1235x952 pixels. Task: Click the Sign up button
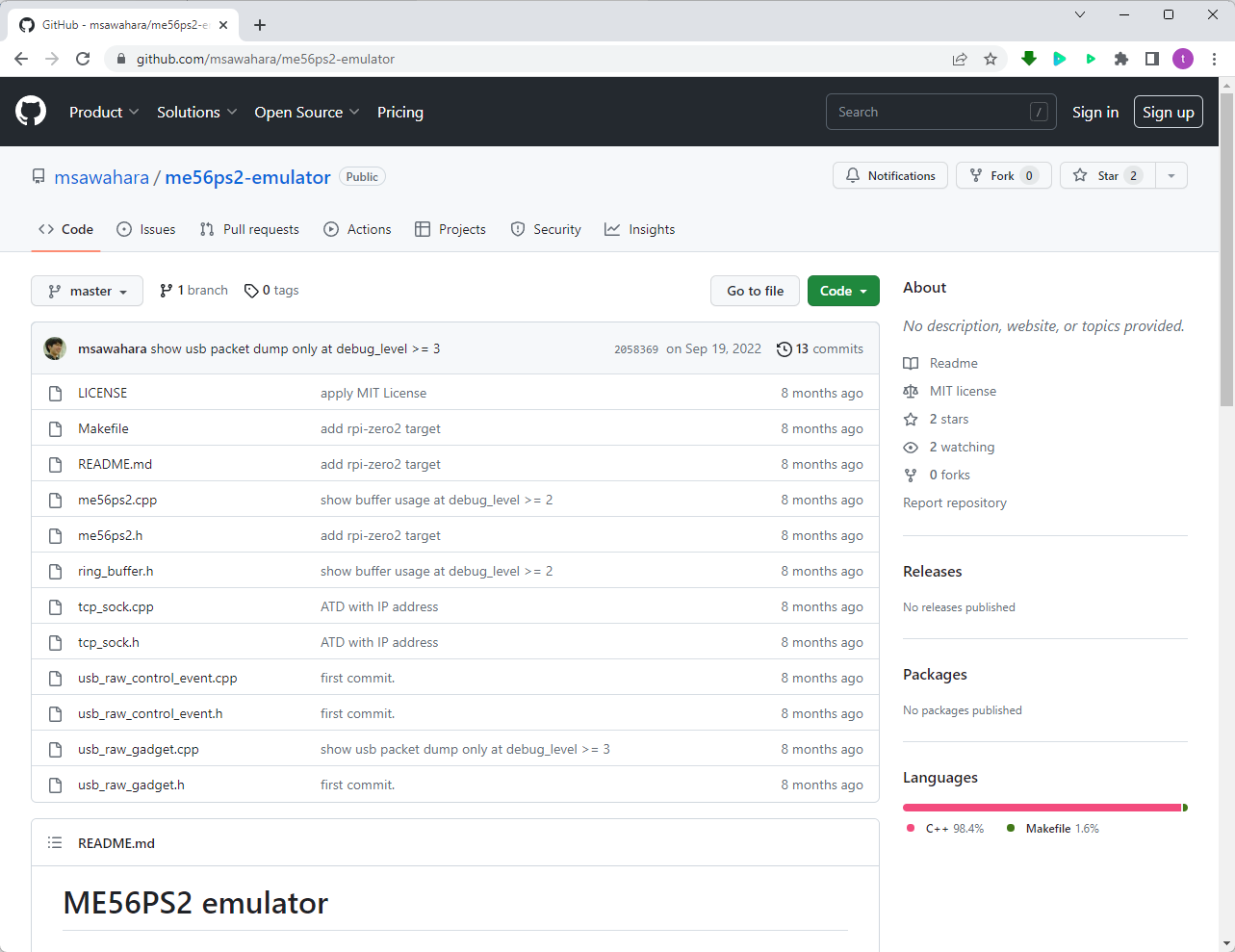(x=1169, y=112)
